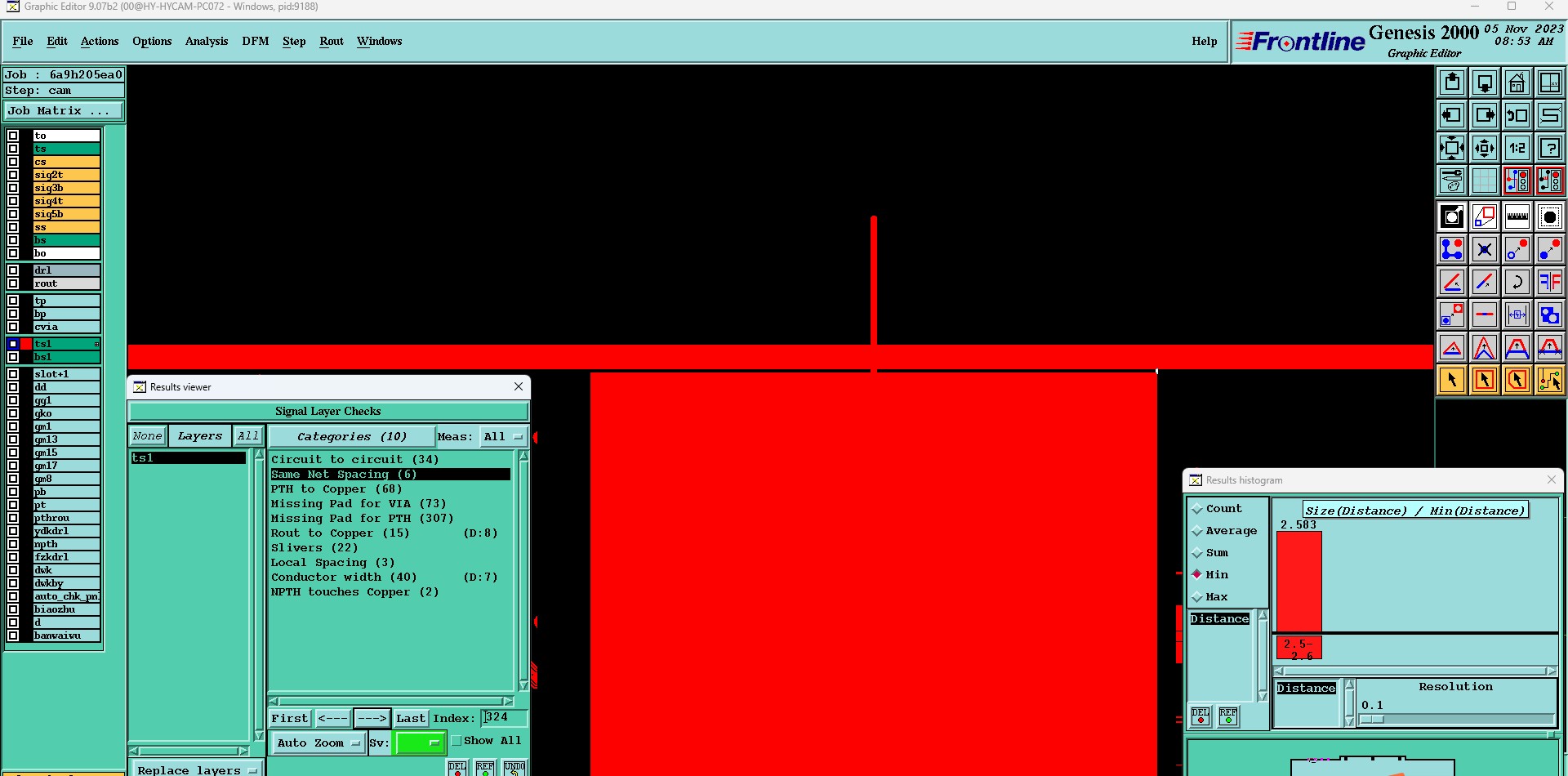Select the Average radio option
1568x776 pixels.
(1197, 531)
